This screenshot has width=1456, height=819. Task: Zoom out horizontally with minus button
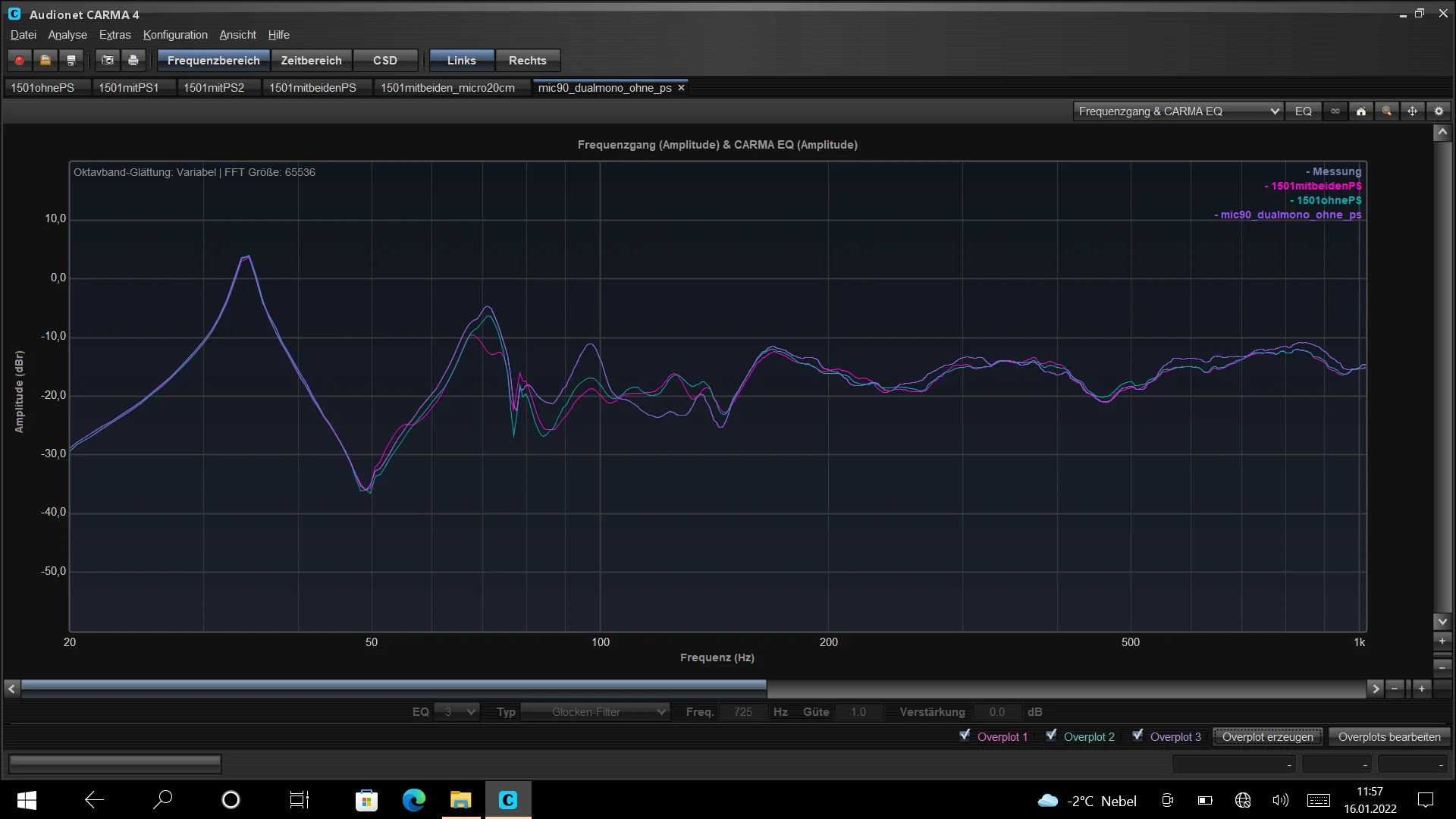point(1395,689)
